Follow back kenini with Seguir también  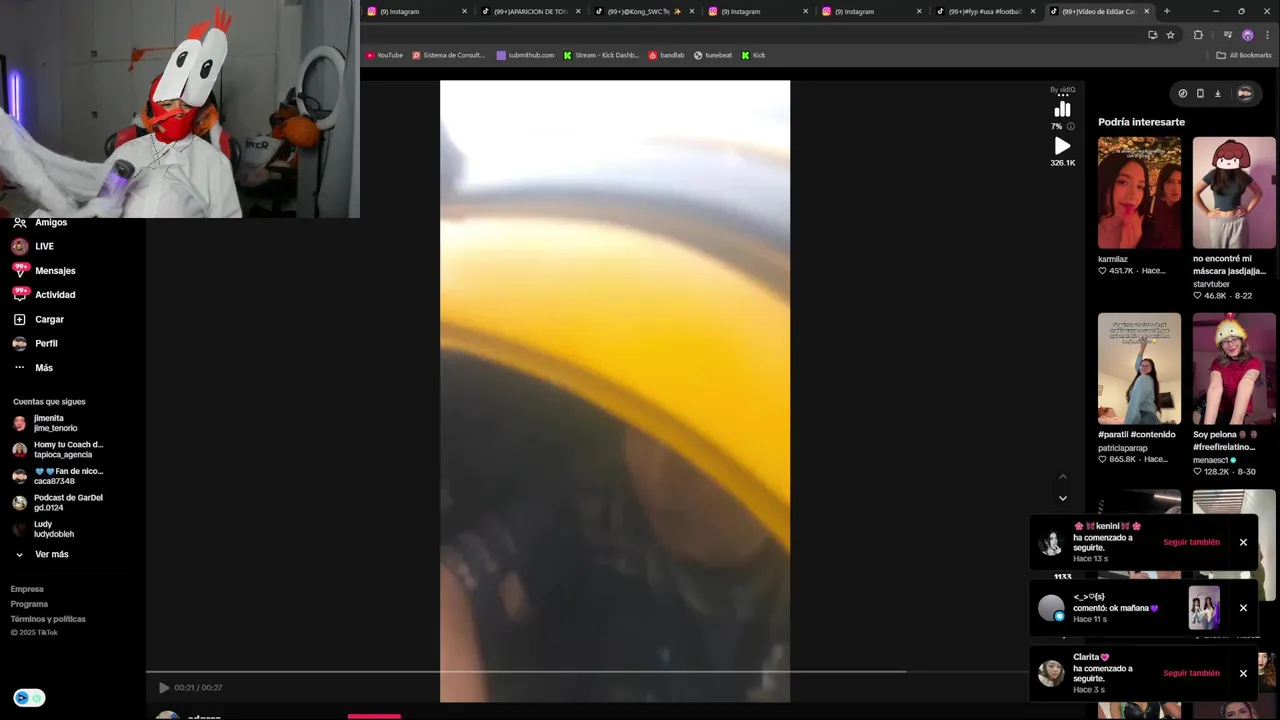[x=1191, y=542]
